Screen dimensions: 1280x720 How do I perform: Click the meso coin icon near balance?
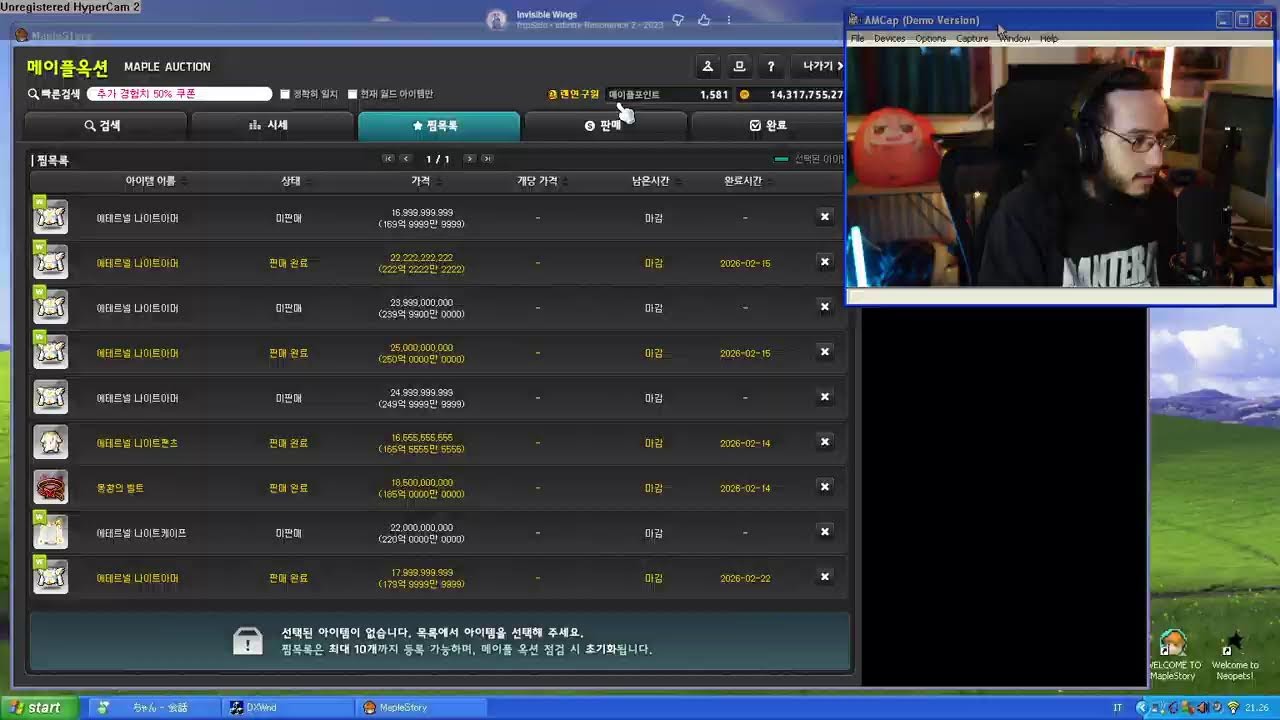click(x=744, y=94)
